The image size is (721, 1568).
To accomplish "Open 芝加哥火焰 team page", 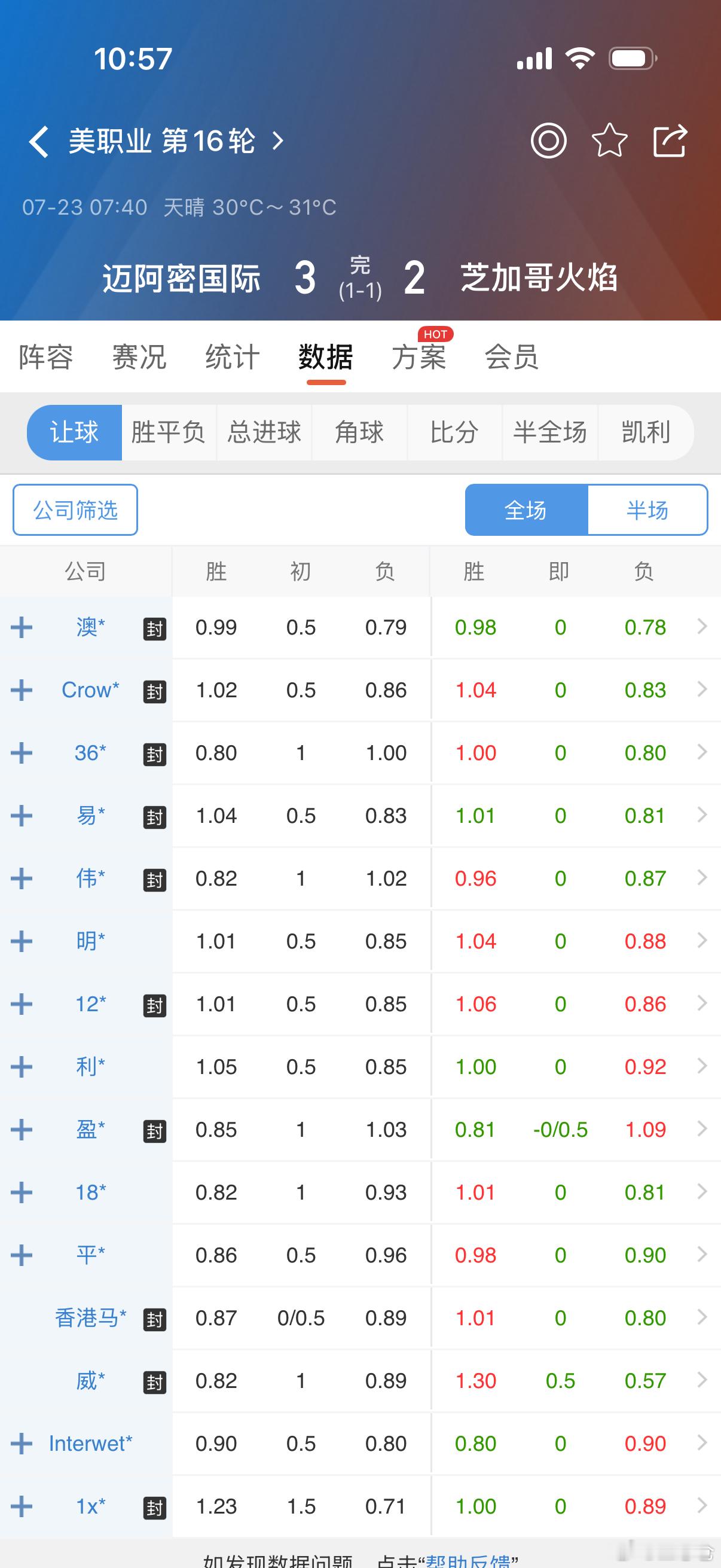I will [x=539, y=277].
